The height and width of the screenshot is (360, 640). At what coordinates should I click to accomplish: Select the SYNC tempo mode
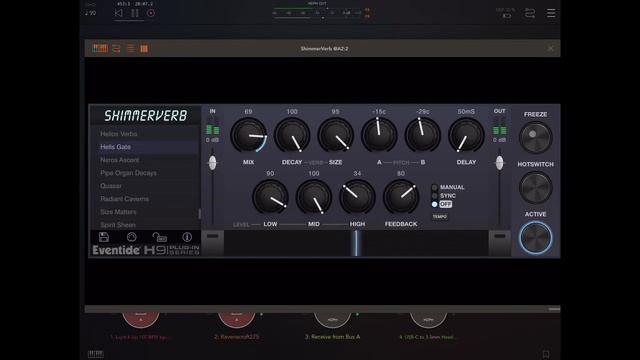click(444, 196)
